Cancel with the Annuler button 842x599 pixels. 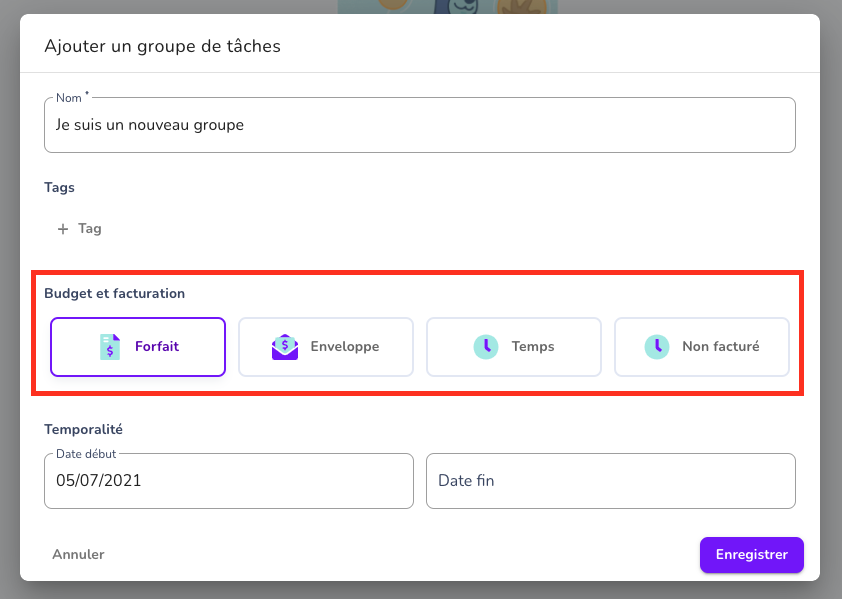78,554
